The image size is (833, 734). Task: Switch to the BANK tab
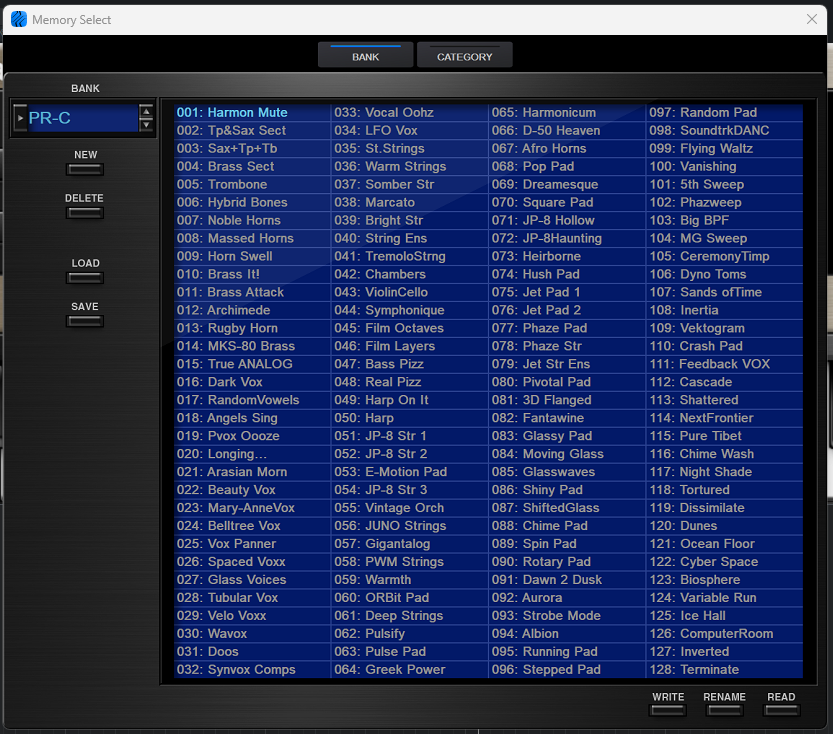(x=365, y=56)
